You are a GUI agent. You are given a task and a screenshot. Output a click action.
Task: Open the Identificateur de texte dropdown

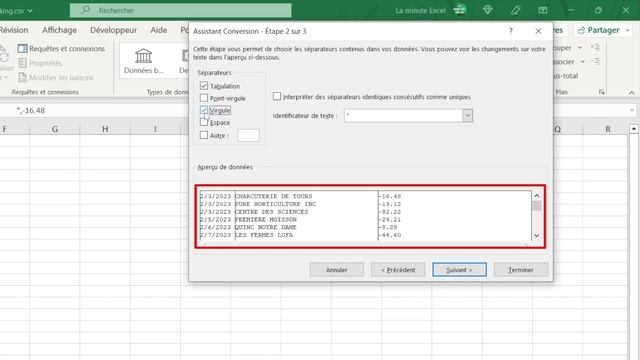(x=468, y=116)
